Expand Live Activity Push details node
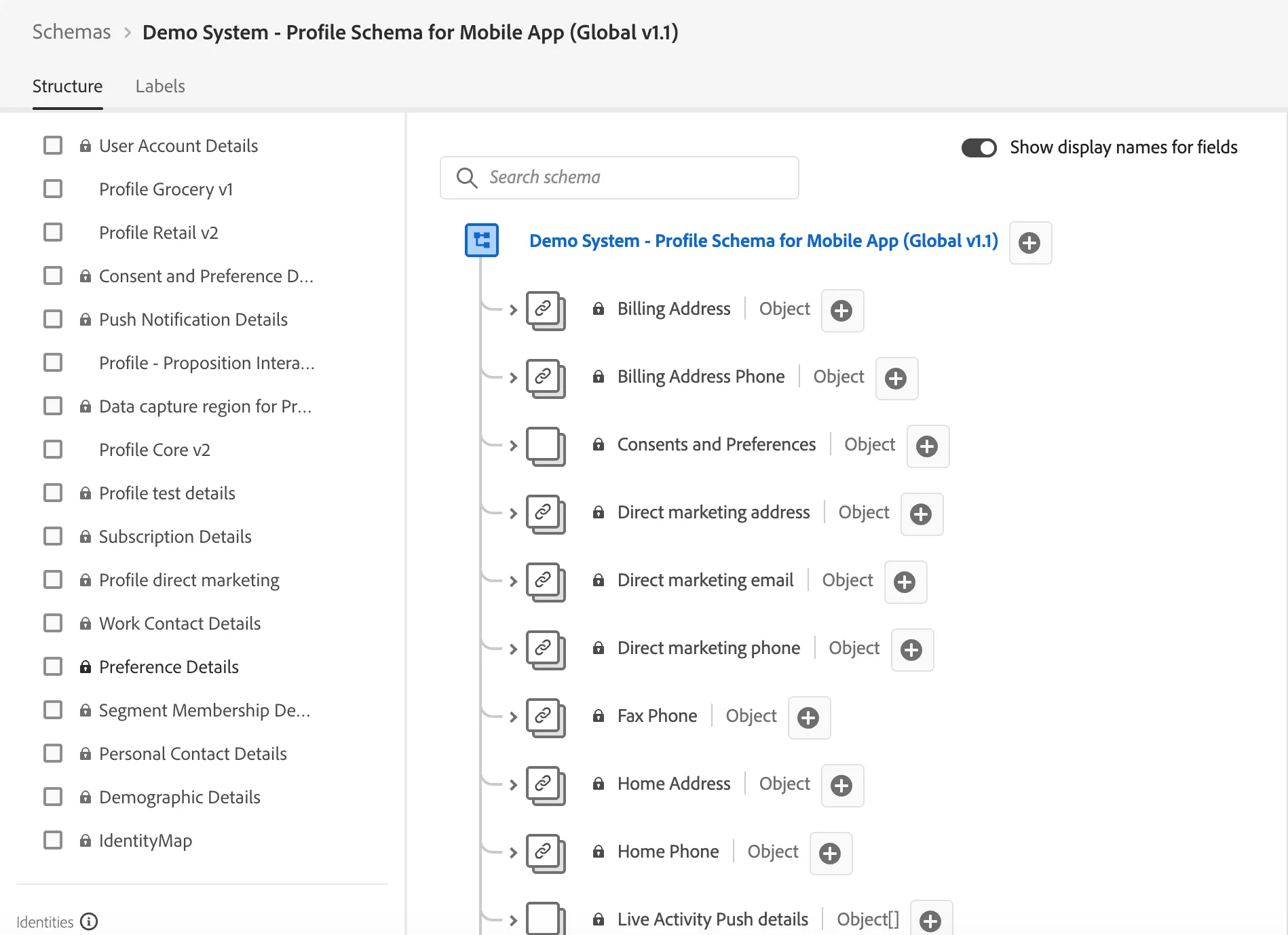The height and width of the screenshot is (935, 1288). pos(513,921)
